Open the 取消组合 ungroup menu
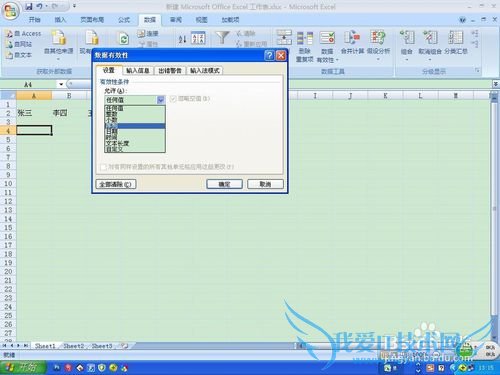The image size is (500, 375). tap(430, 45)
